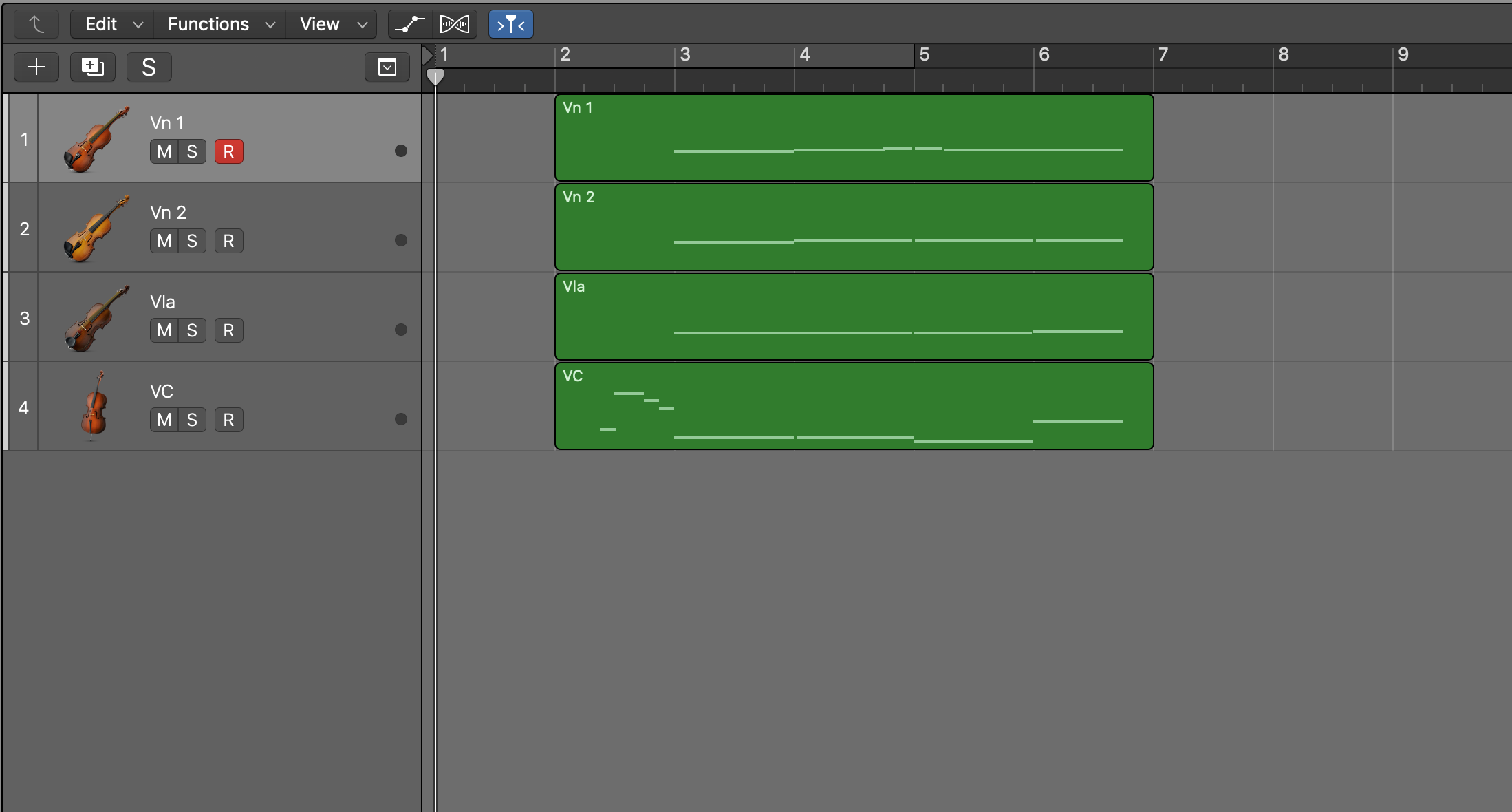Viewport: 1512px width, 812px height.
Task: Toggle the Flex view icon
Action: (455, 24)
